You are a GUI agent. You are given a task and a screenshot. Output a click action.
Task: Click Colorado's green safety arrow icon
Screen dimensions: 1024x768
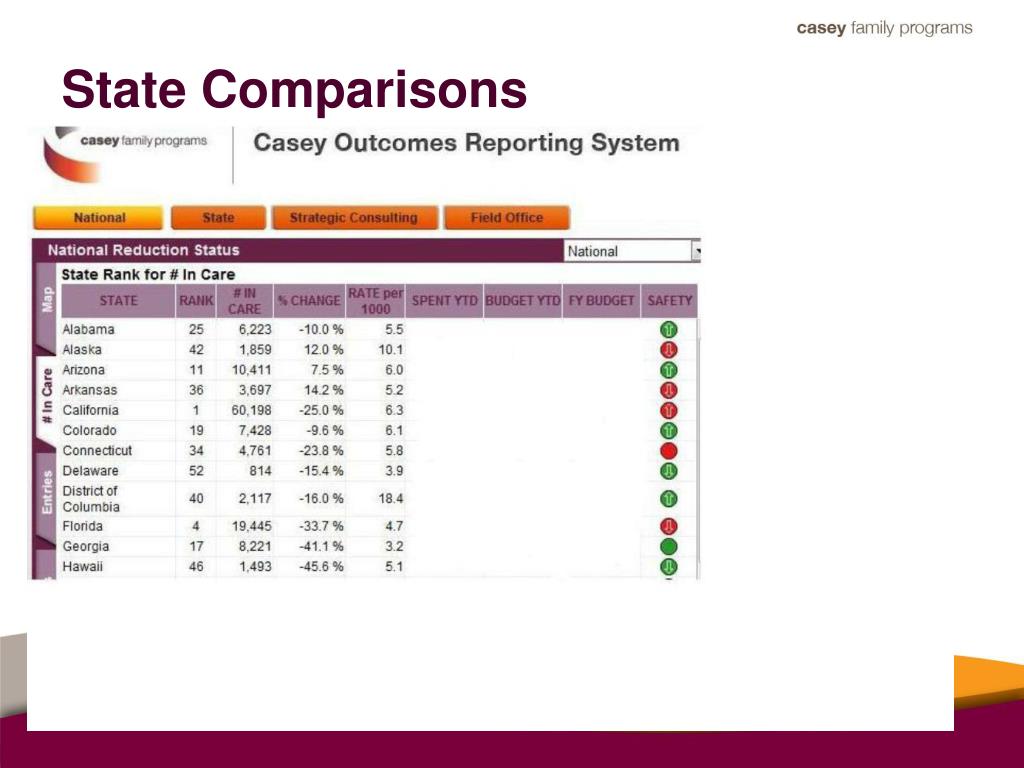click(x=669, y=430)
